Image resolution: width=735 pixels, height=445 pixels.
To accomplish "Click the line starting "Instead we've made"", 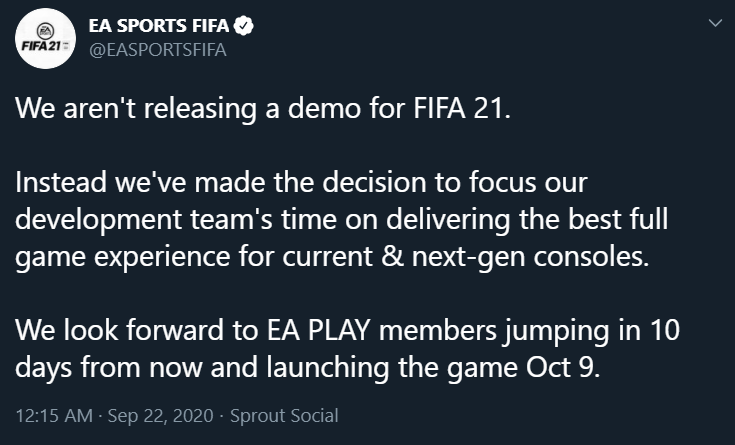I will tap(301, 182).
